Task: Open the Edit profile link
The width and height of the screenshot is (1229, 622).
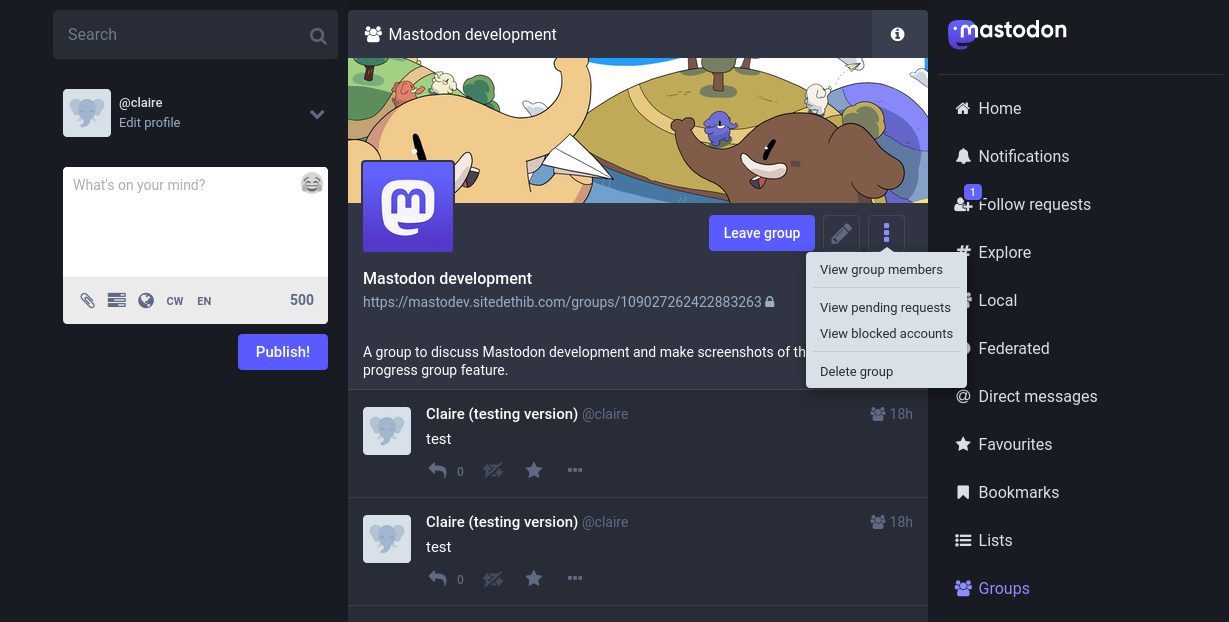Action: point(150,122)
